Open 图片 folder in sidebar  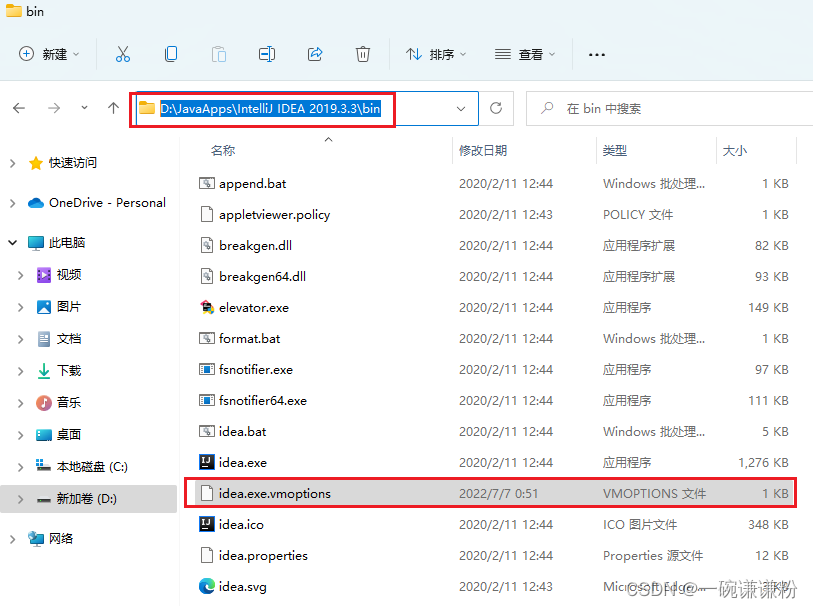69,307
